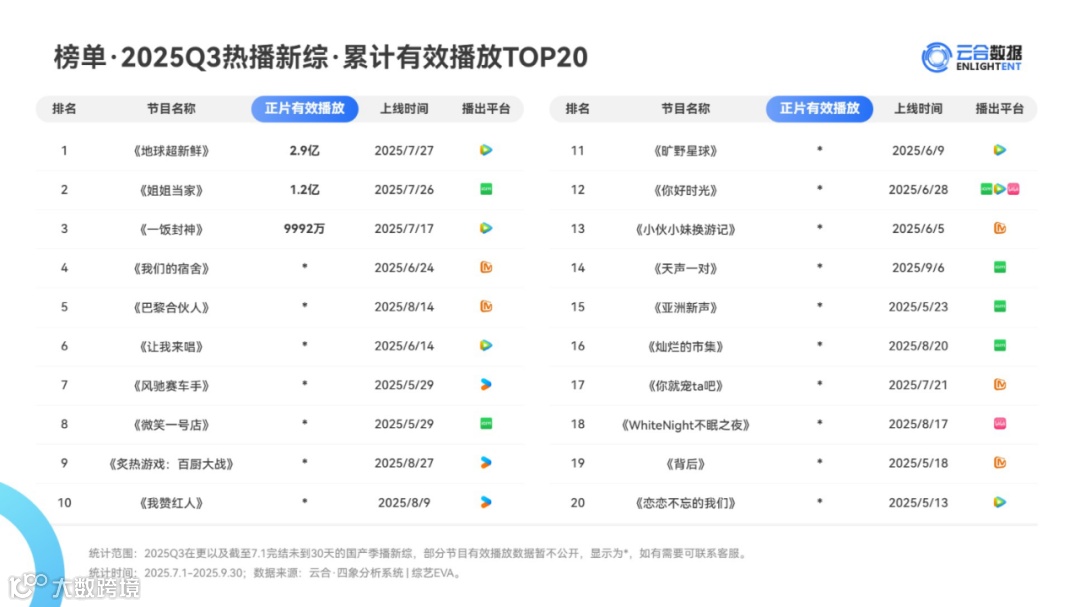Click the show title 《小伙小妹换游记》

coord(685,229)
